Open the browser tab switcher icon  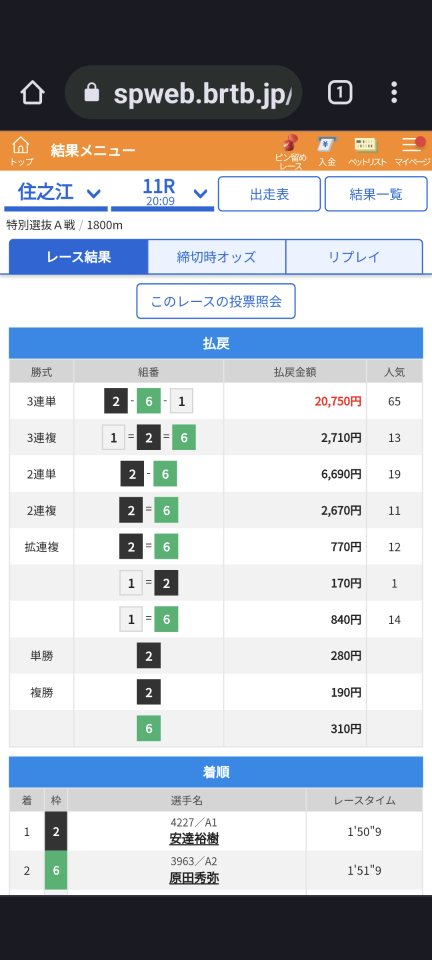click(x=340, y=92)
